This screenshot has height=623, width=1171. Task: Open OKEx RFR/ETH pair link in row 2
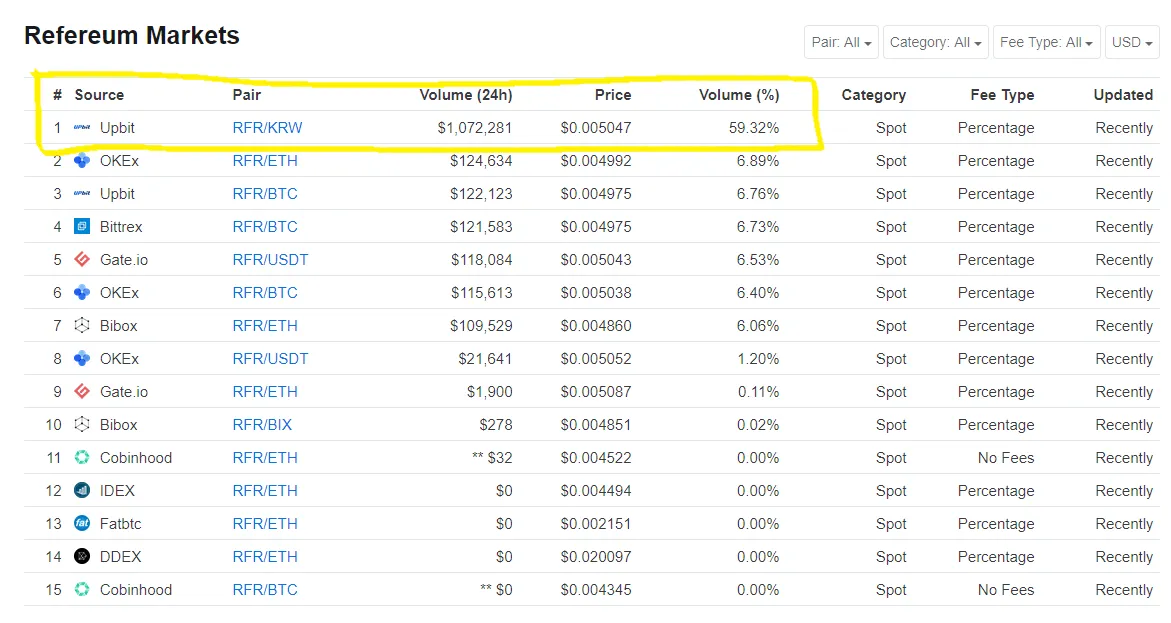click(265, 161)
